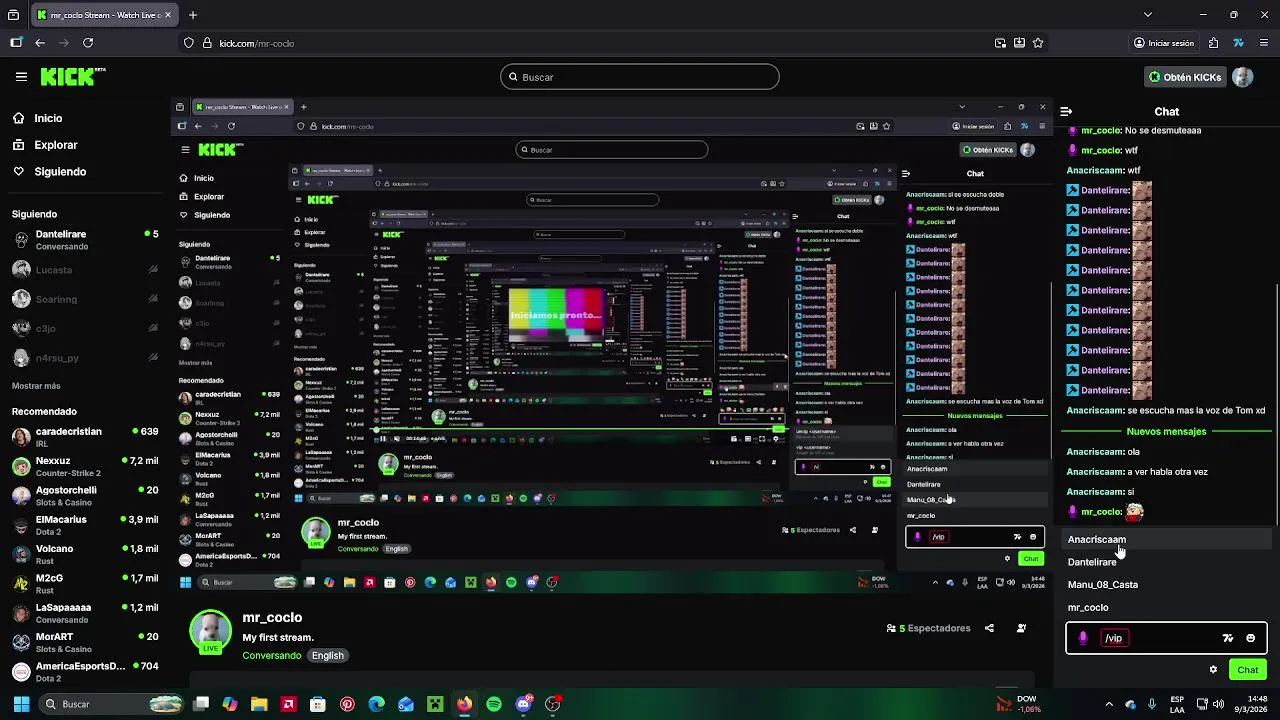
Task: Click mr_coclo live avatar below stream
Action: (x=210, y=632)
